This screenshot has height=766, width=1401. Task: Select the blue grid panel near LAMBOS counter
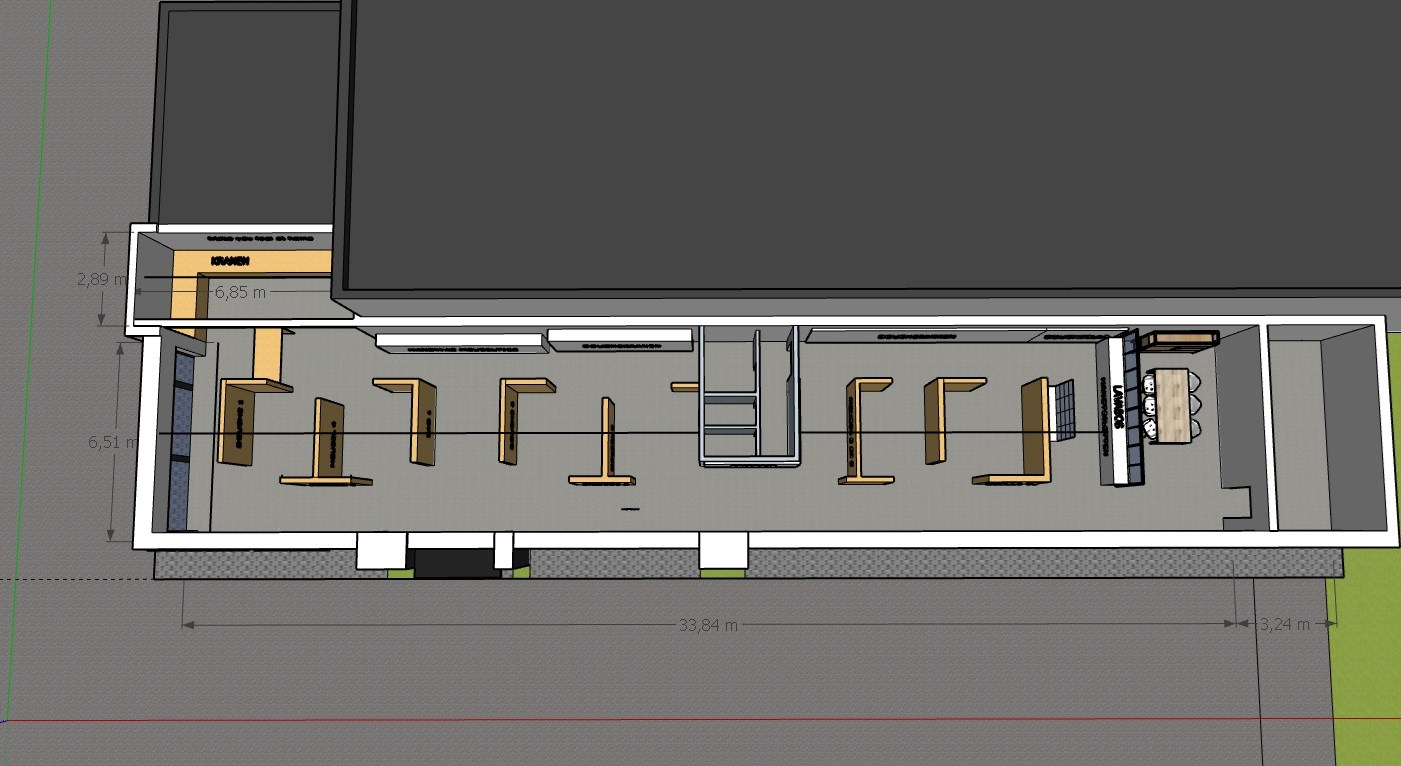pyautogui.click(x=1063, y=408)
